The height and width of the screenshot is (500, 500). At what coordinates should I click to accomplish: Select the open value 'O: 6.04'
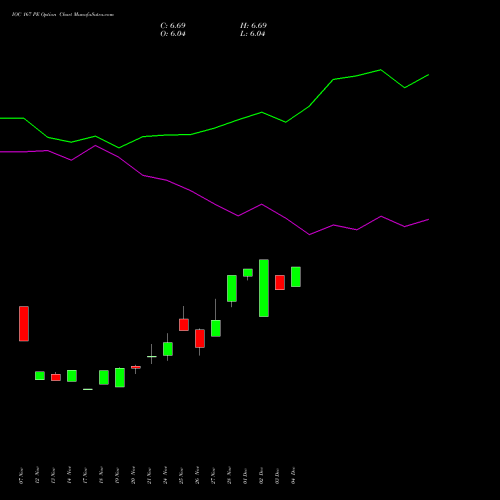(173, 34)
